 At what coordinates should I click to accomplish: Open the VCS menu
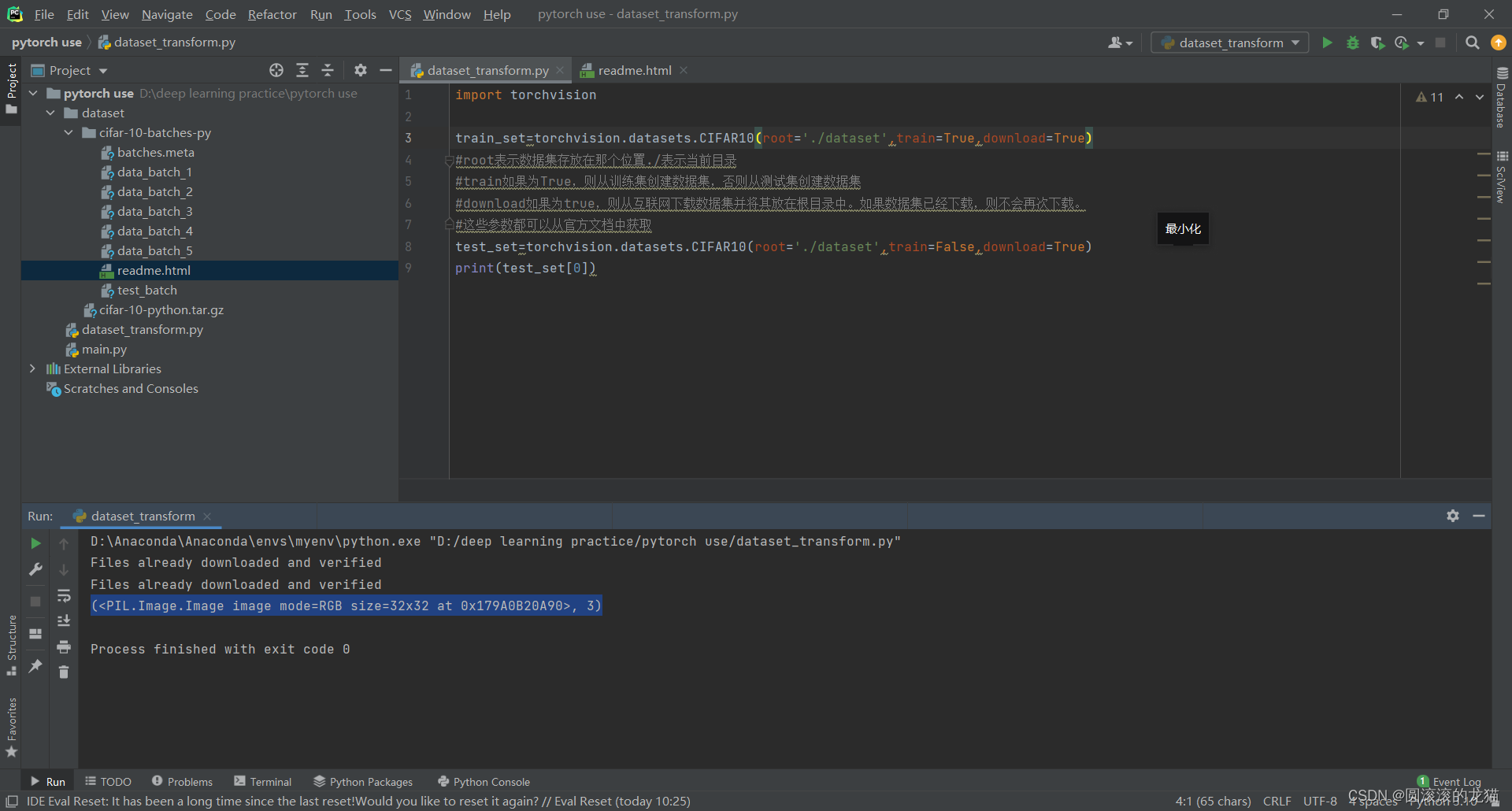(400, 14)
